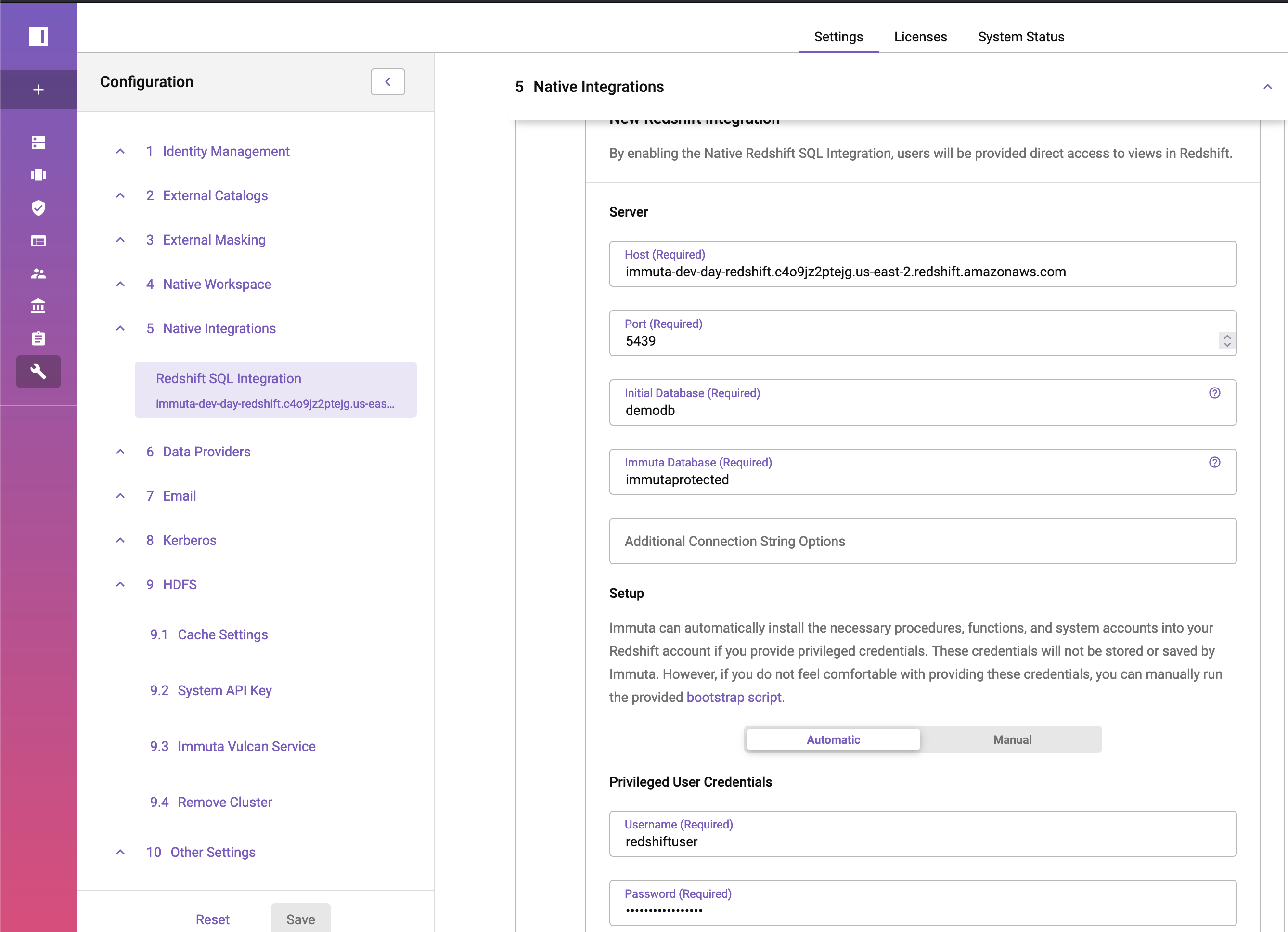Adjust Port stepper arrows

coord(1227,340)
